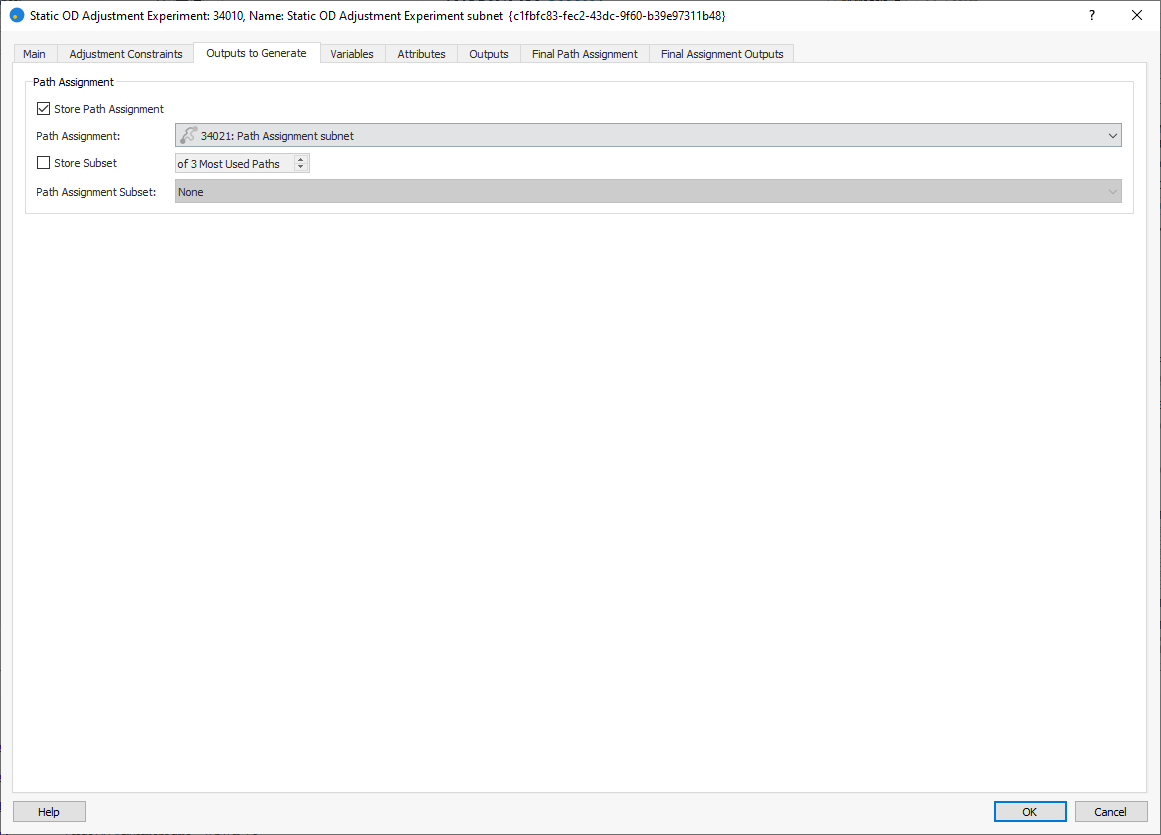Image resolution: width=1161 pixels, height=835 pixels.
Task: Increase the Most Used Paths count
Action: [x=301, y=159]
